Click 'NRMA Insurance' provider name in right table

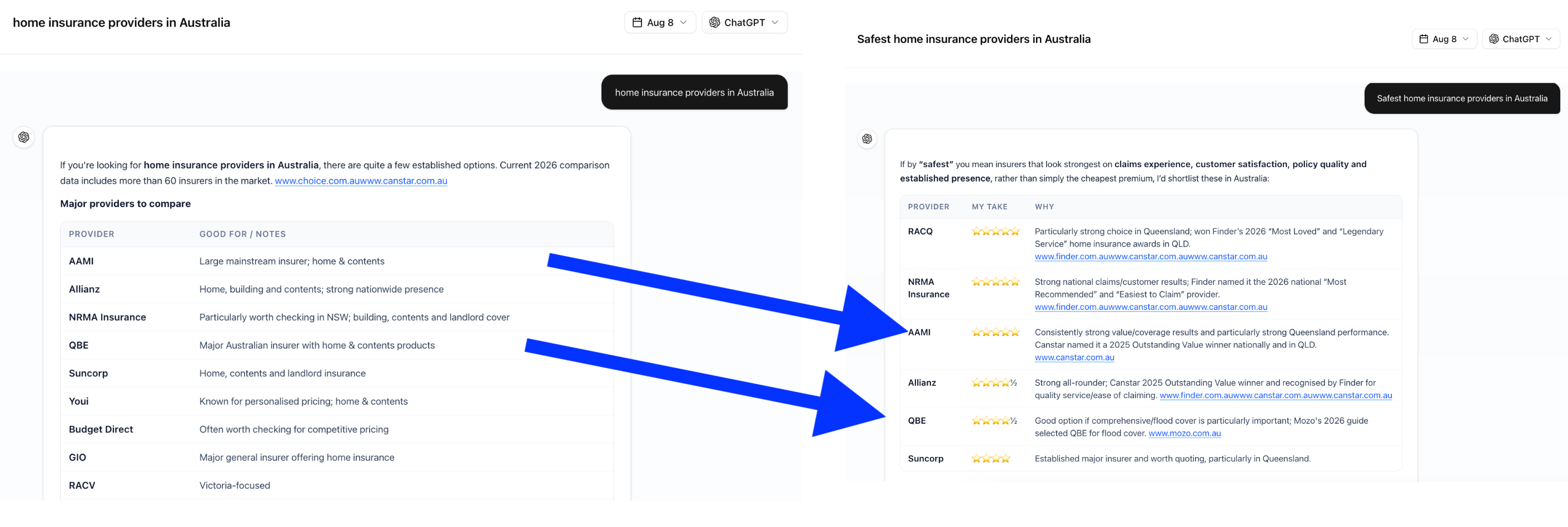(928, 288)
